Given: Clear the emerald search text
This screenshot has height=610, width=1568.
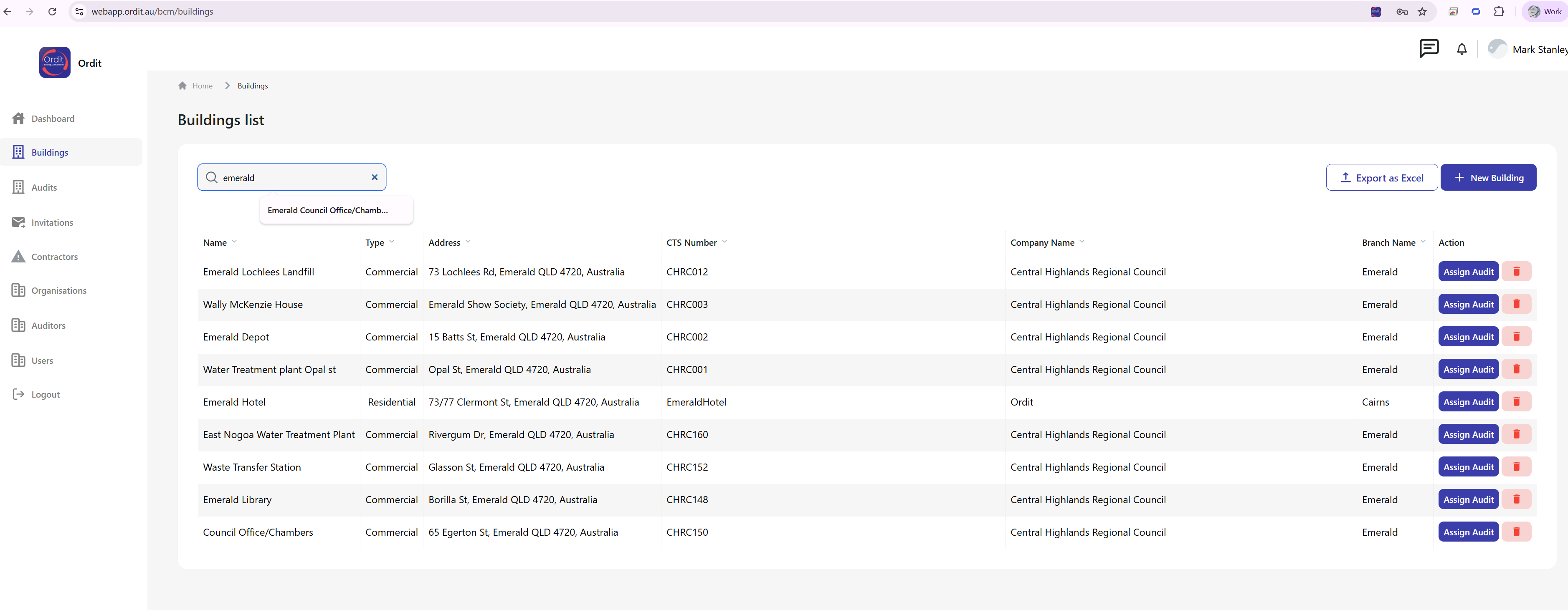Looking at the screenshot, I should click(x=374, y=177).
